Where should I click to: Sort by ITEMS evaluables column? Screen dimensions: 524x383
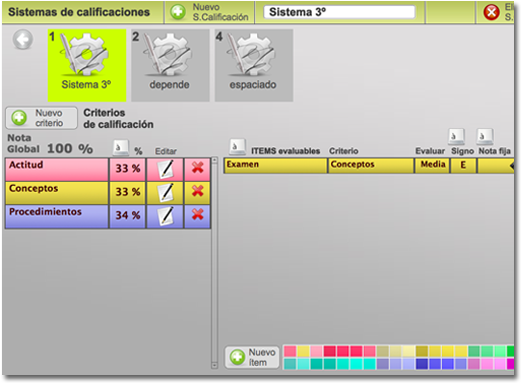coord(237,147)
